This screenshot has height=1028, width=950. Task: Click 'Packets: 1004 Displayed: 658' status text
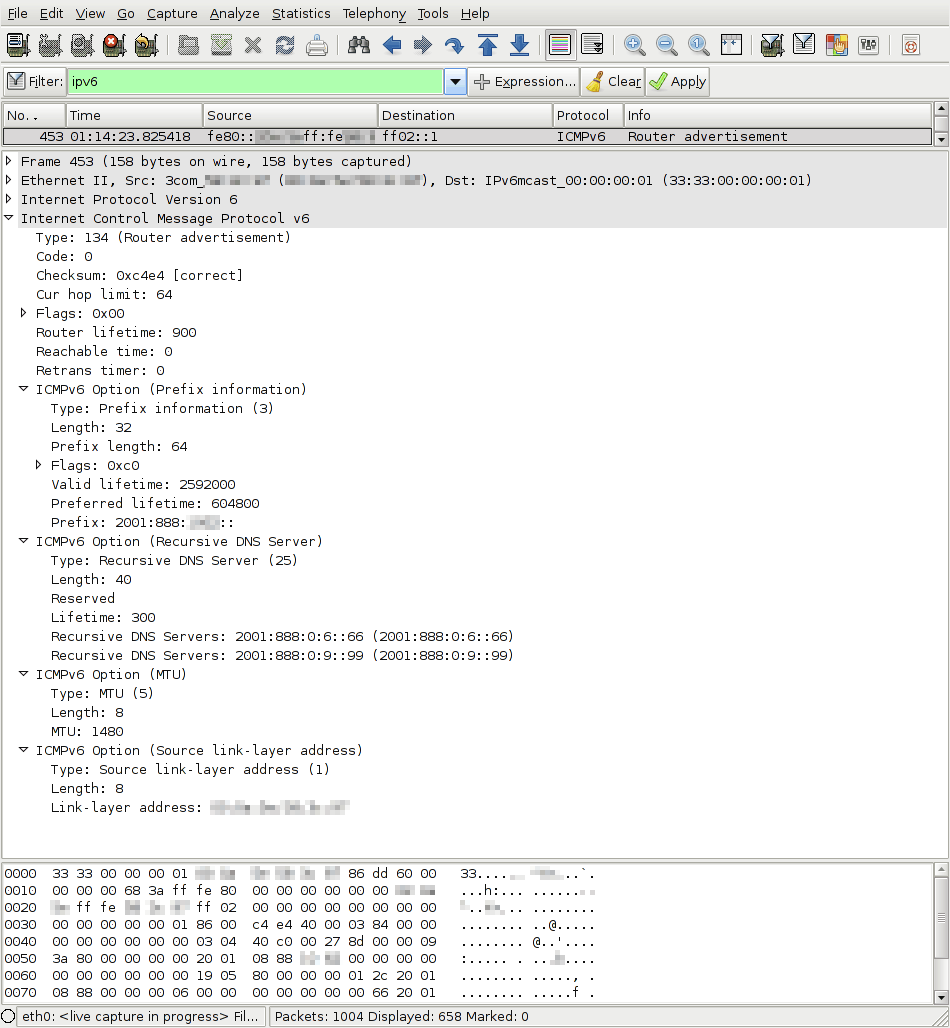401,1016
